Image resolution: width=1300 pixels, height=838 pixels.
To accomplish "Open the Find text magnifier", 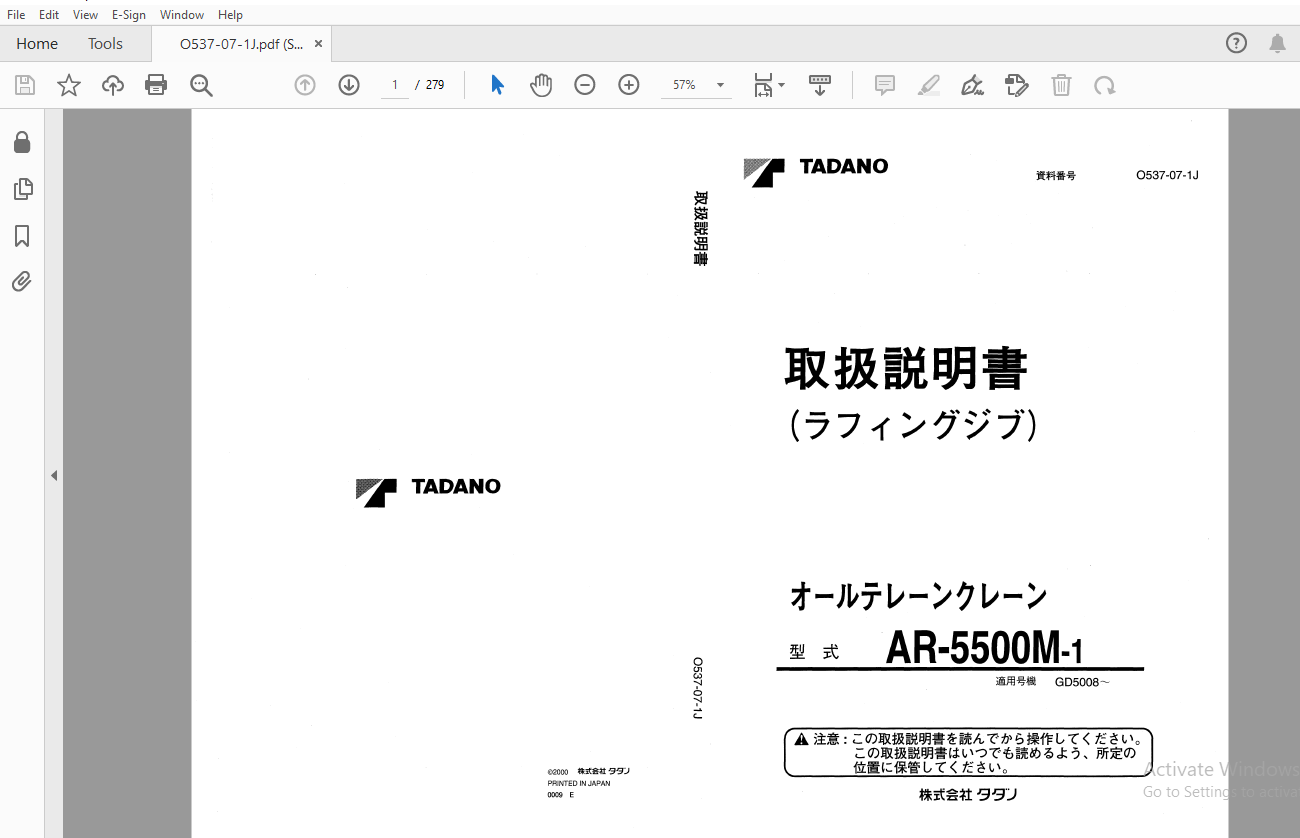I will click(x=202, y=85).
